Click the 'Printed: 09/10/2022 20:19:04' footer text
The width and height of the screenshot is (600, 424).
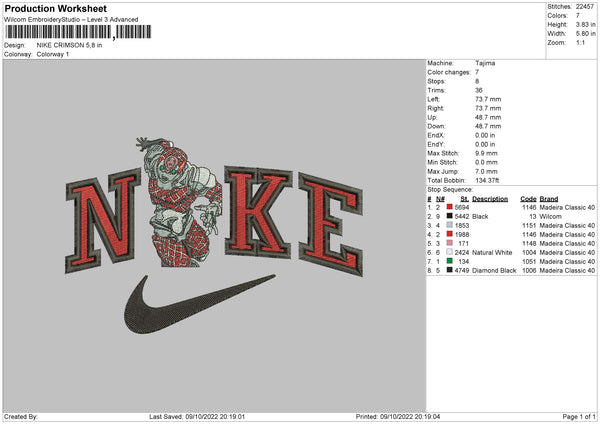click(x=398, y=416)
